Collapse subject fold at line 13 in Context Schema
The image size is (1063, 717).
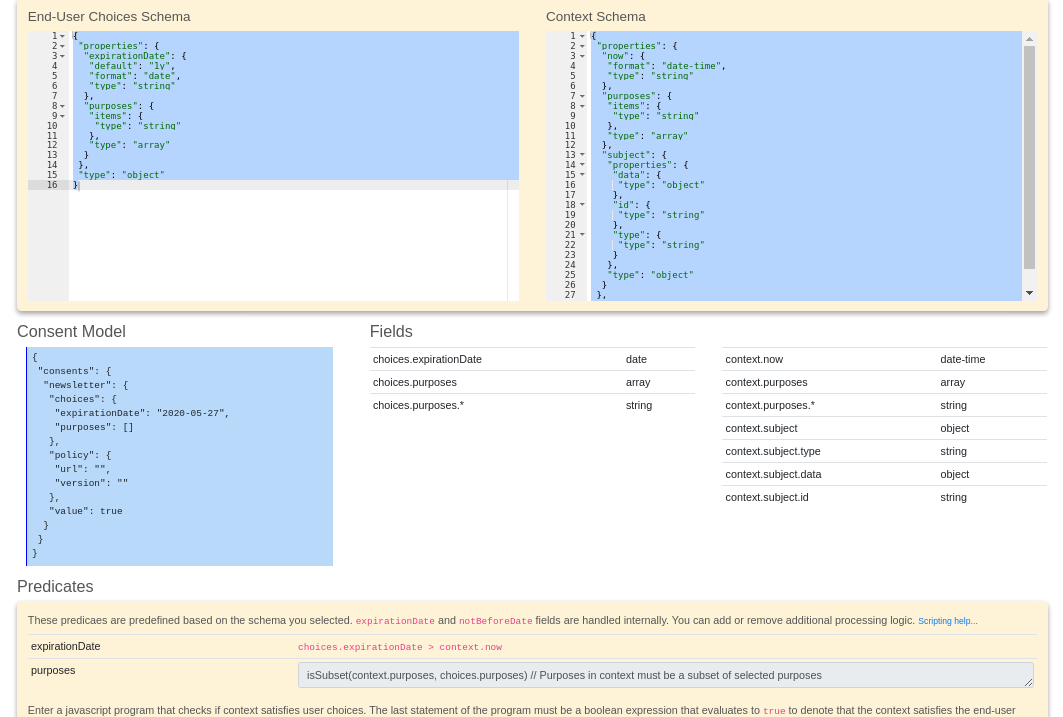[582, 155]
